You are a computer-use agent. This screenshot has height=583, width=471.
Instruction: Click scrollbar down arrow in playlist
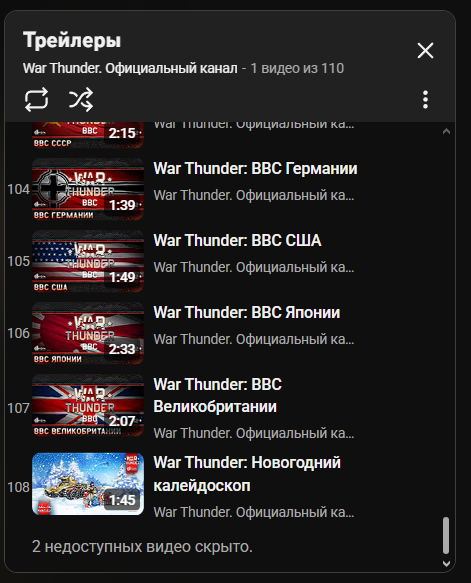pos(446,564)
